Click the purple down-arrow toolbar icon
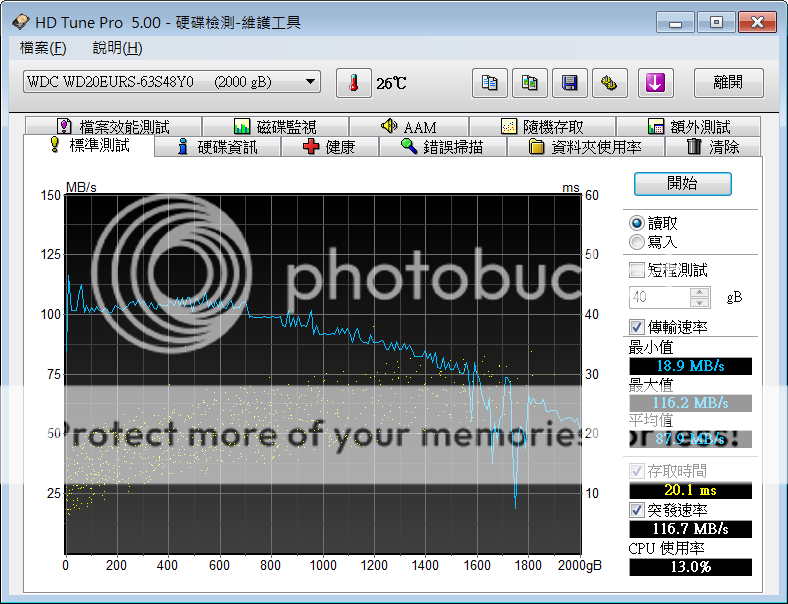The height and width of the screenshot is (604, 788). point(654,83)
